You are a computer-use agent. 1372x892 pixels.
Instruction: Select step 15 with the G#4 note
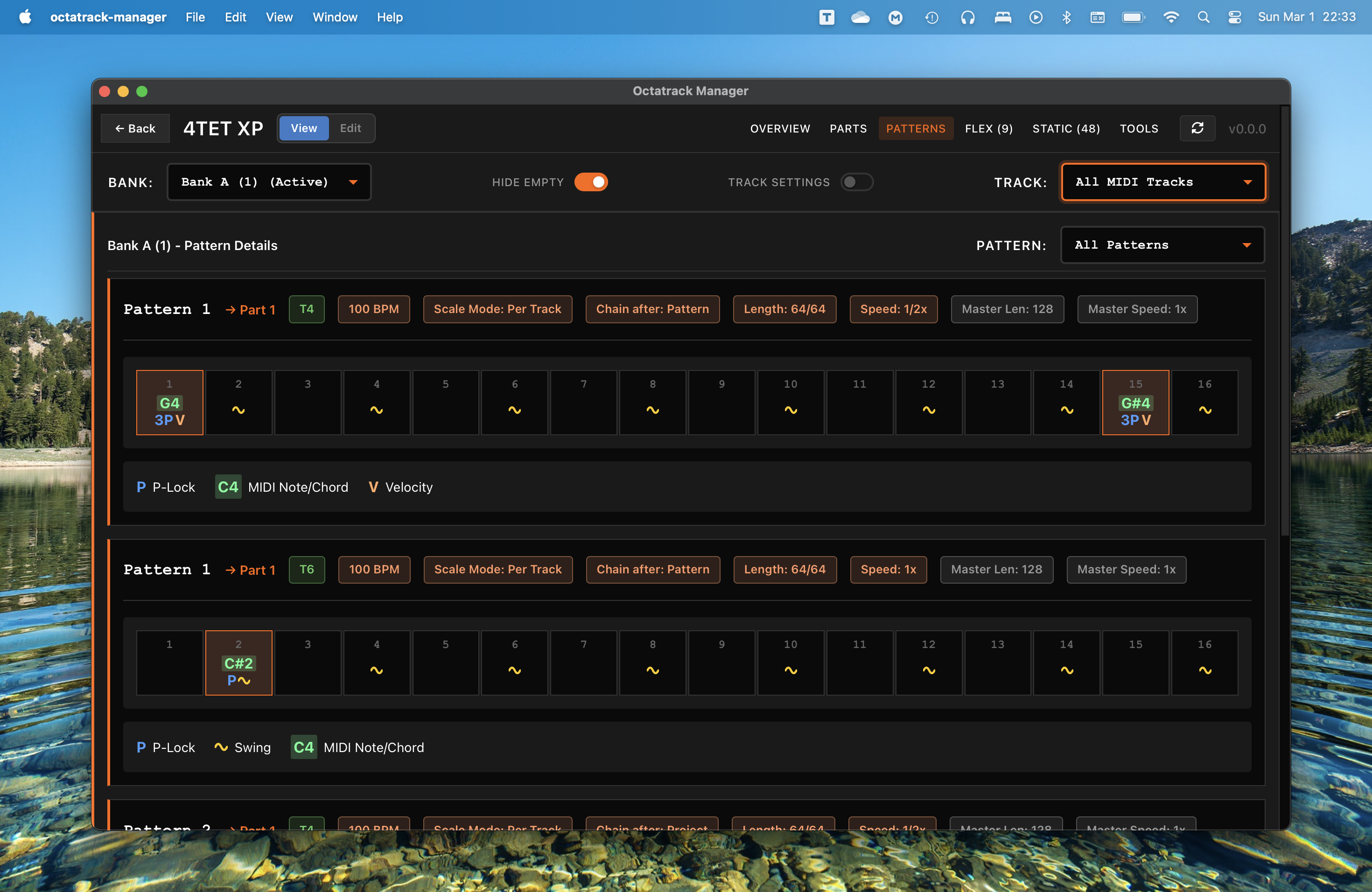pyautogui.click(x=1135, y=402)
